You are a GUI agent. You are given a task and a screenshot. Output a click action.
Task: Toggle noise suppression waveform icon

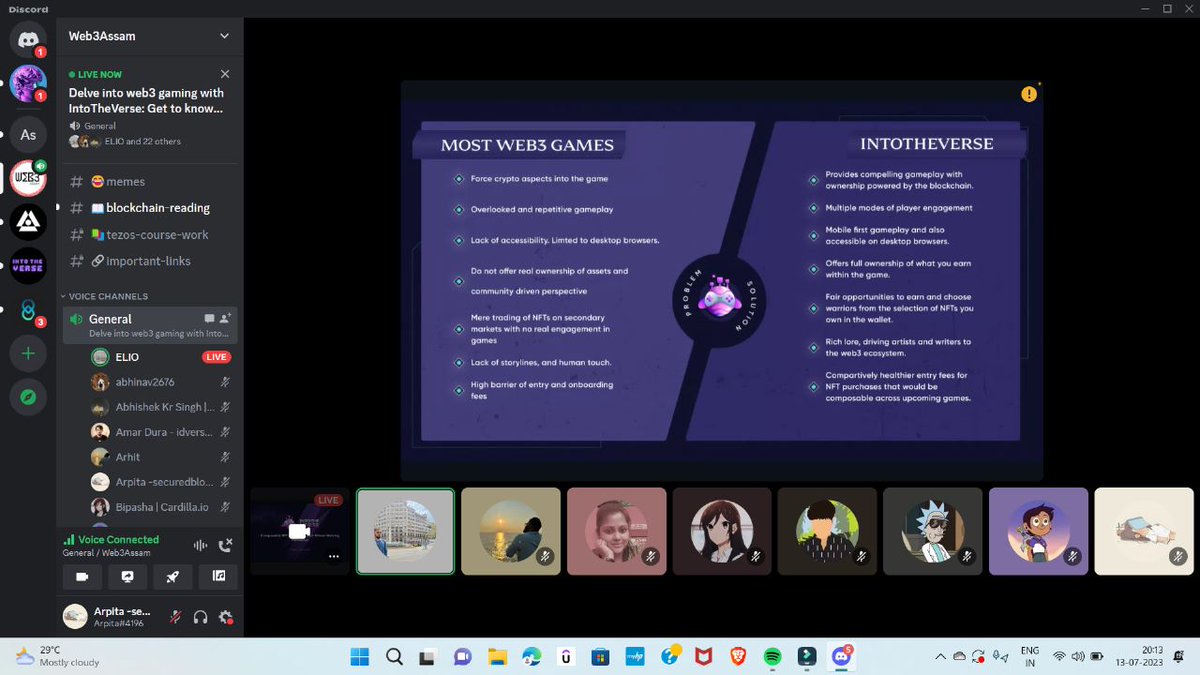pos(201,545)
